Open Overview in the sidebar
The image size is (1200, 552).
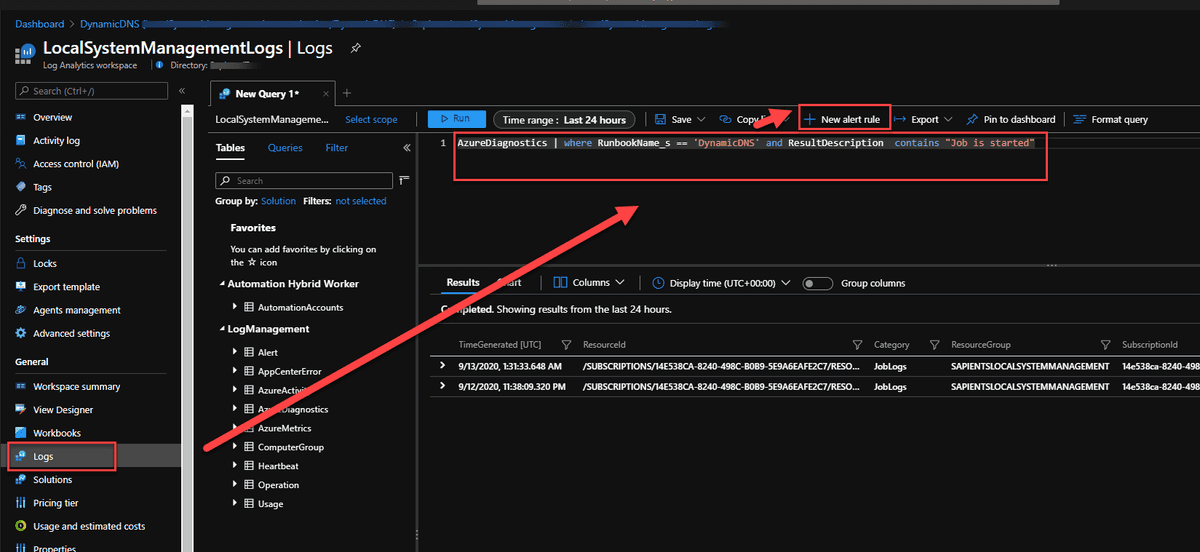point(52,117)
